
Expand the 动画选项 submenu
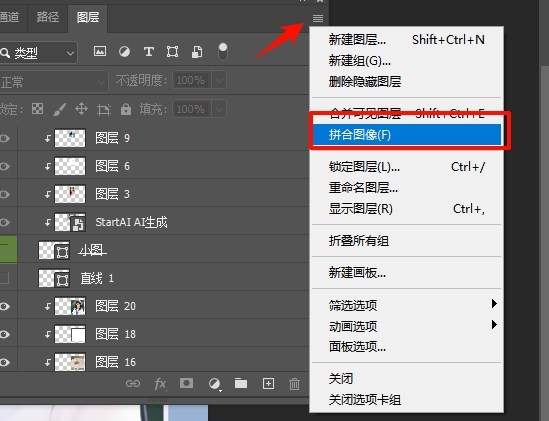[406, 326]
